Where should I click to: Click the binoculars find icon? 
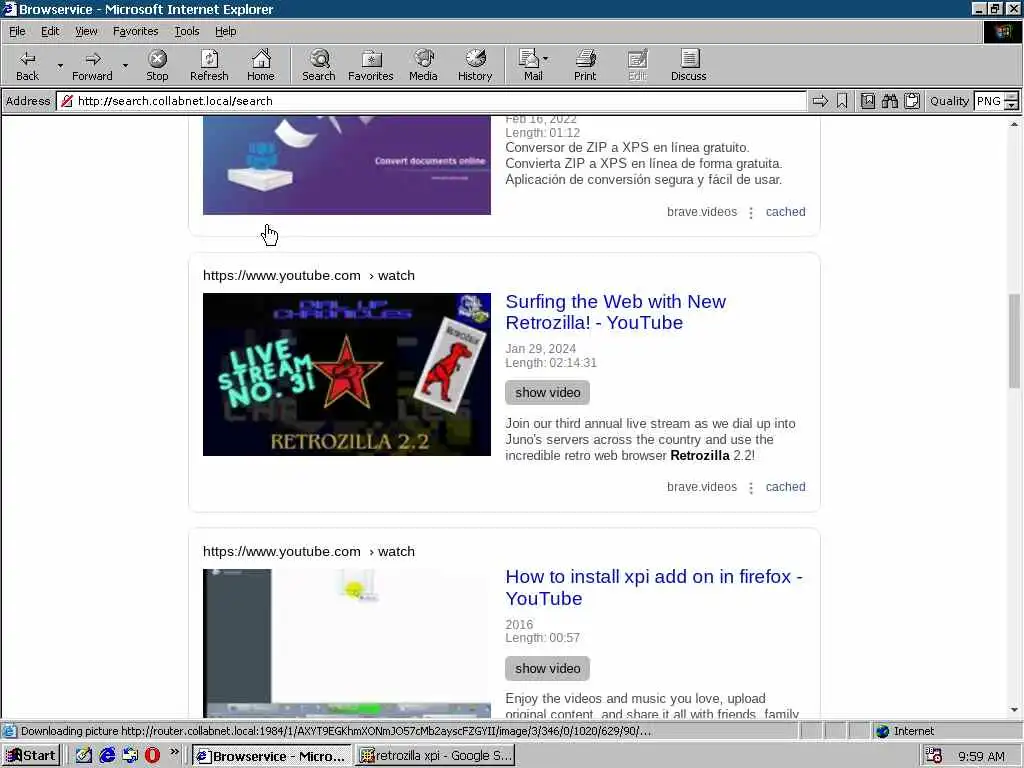889,101
